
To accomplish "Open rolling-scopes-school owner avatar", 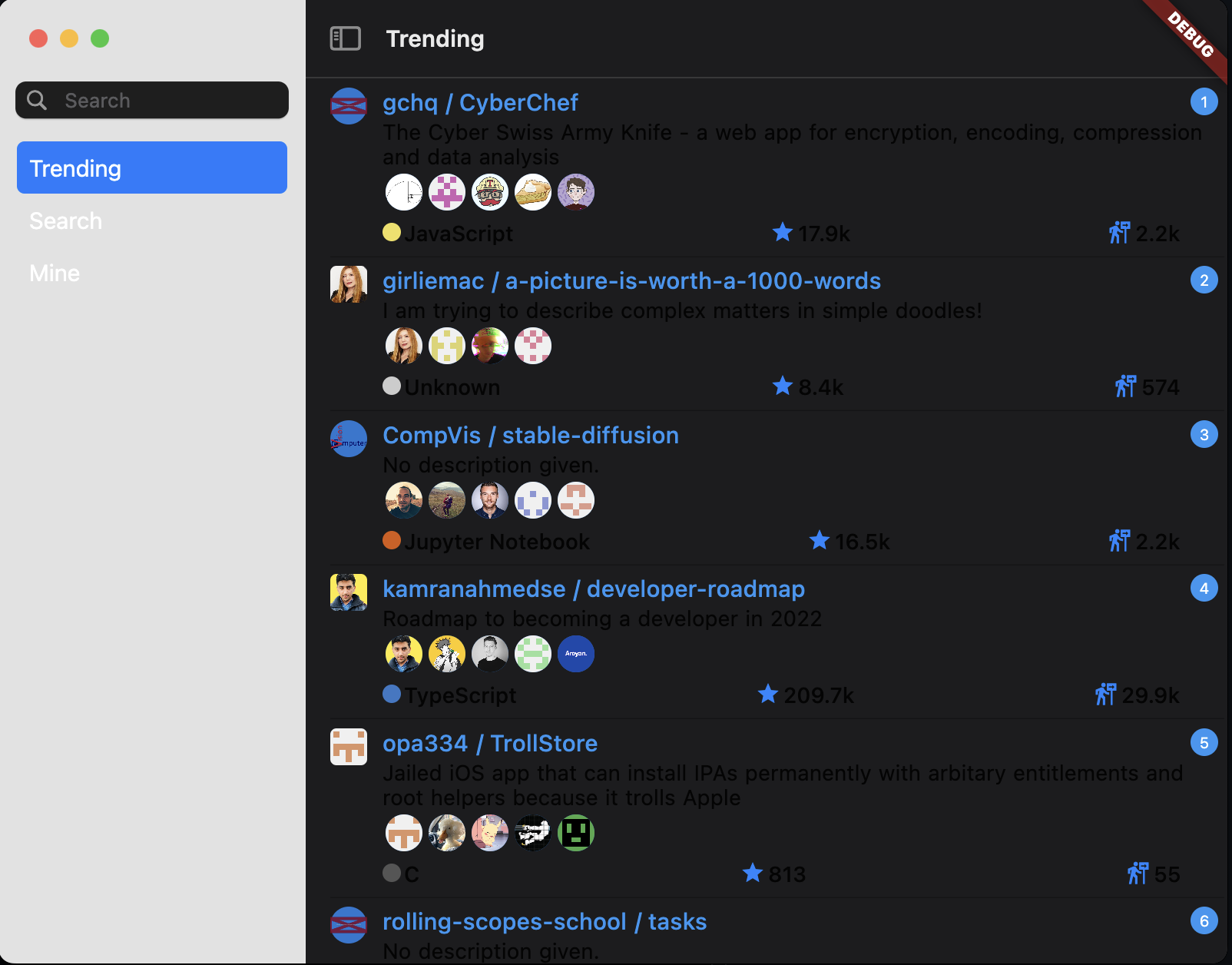I will 349,925.
